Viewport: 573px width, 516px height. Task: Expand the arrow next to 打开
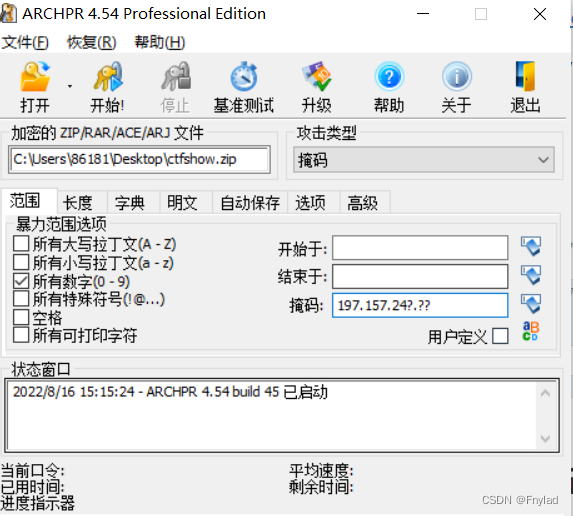point(70,87)
